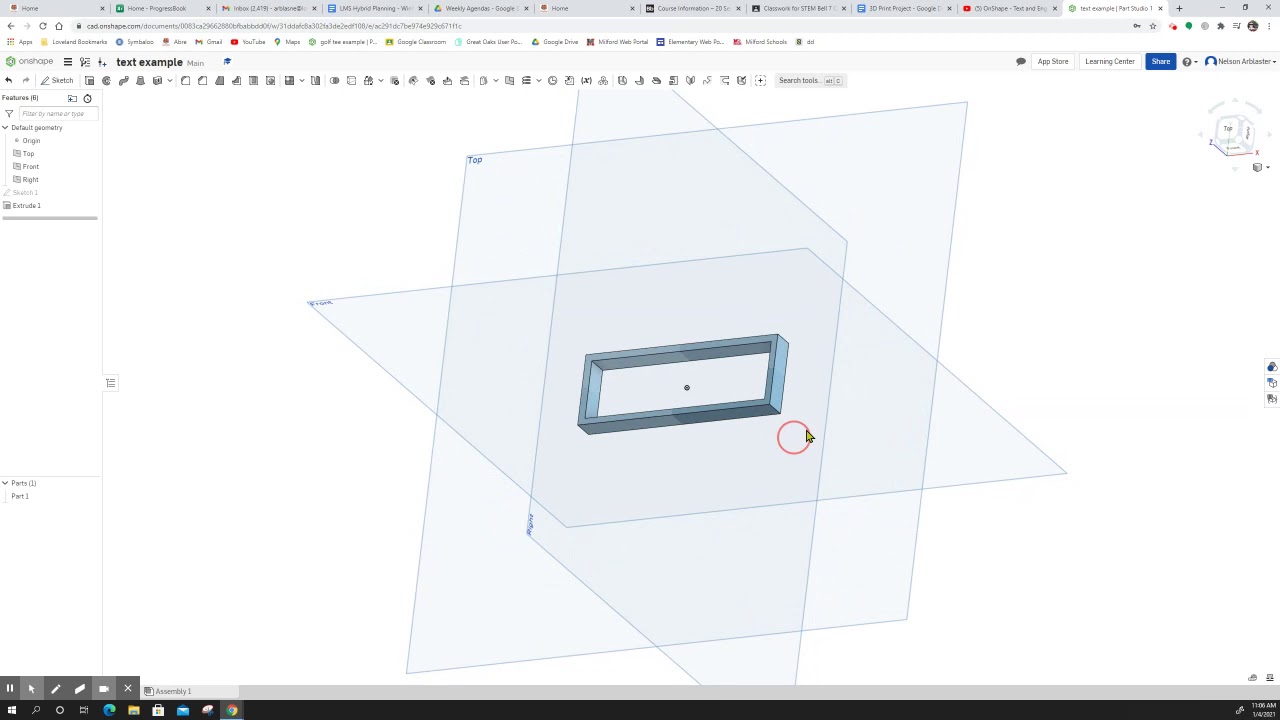This screenshot has width=1280, height=720.
Task: Click the insert new element icon
Action: (x=102, y=62)
